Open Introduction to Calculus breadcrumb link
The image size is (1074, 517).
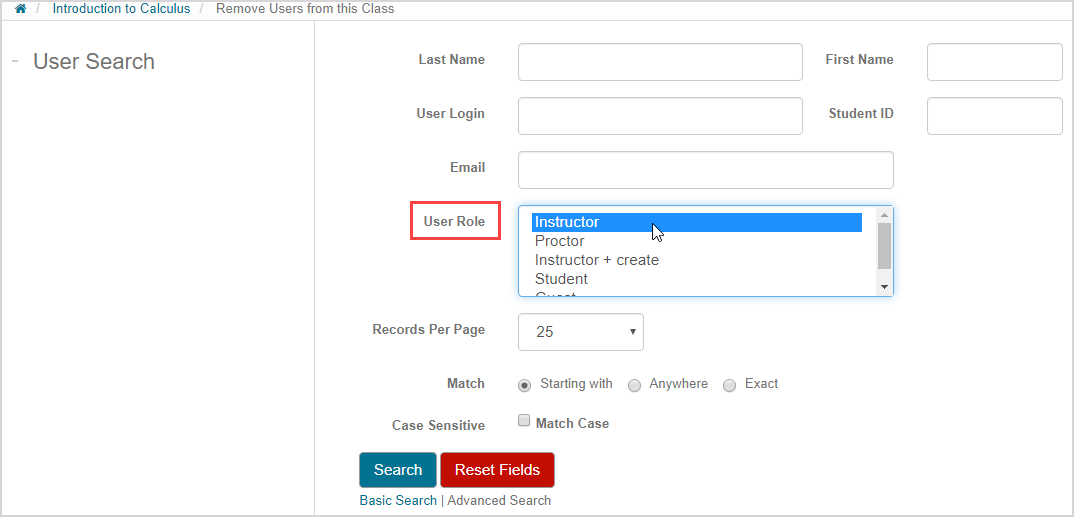[x=121, y=9]
